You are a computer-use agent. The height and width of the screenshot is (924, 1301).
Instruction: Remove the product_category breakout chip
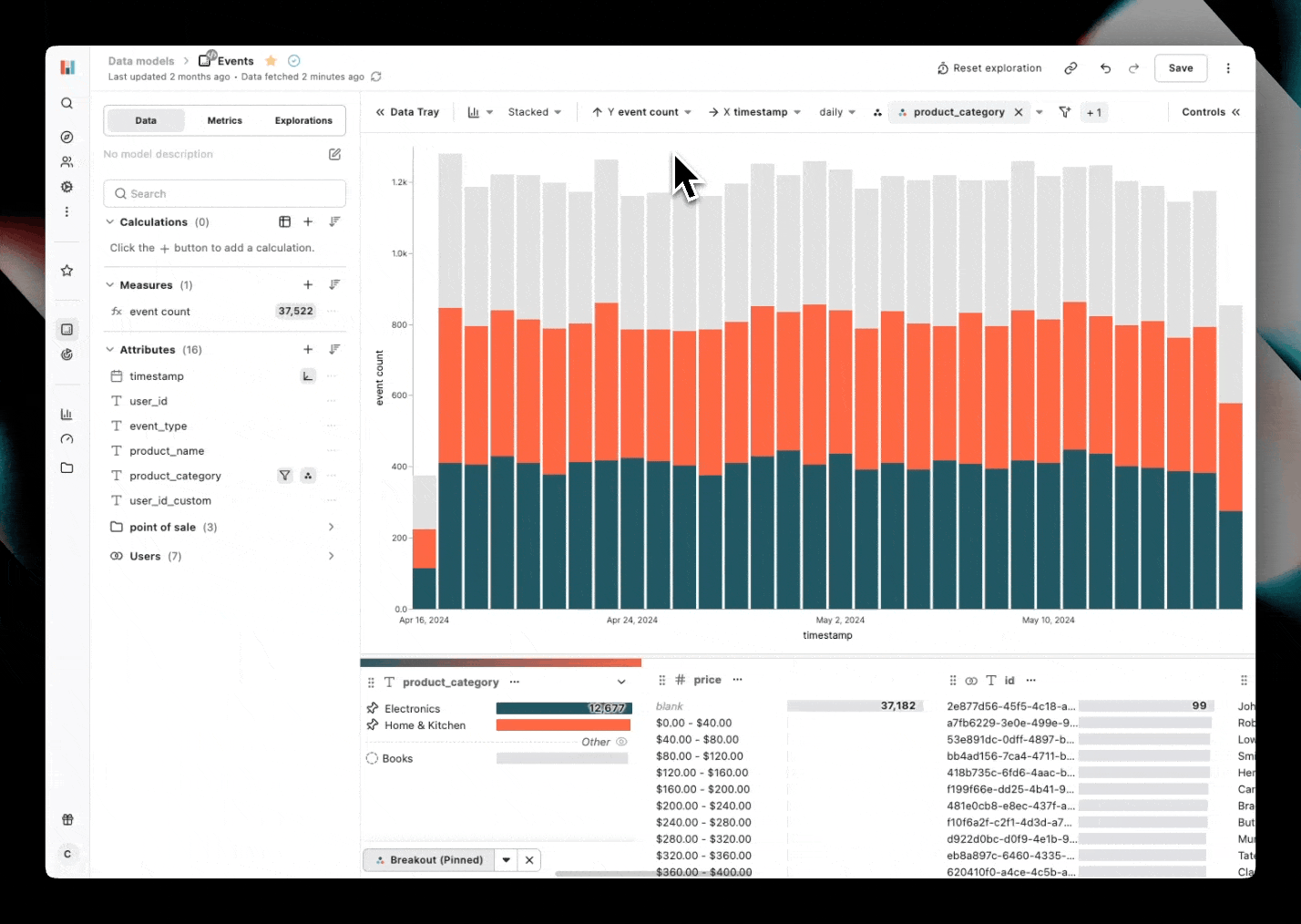pyautogui.click(x=1019, y=112)
